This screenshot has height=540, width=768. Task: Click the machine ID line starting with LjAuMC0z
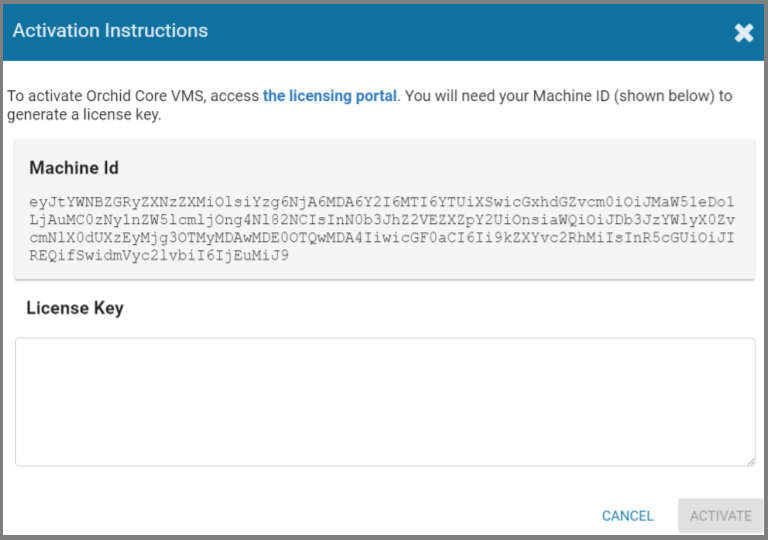click(383, 219)
